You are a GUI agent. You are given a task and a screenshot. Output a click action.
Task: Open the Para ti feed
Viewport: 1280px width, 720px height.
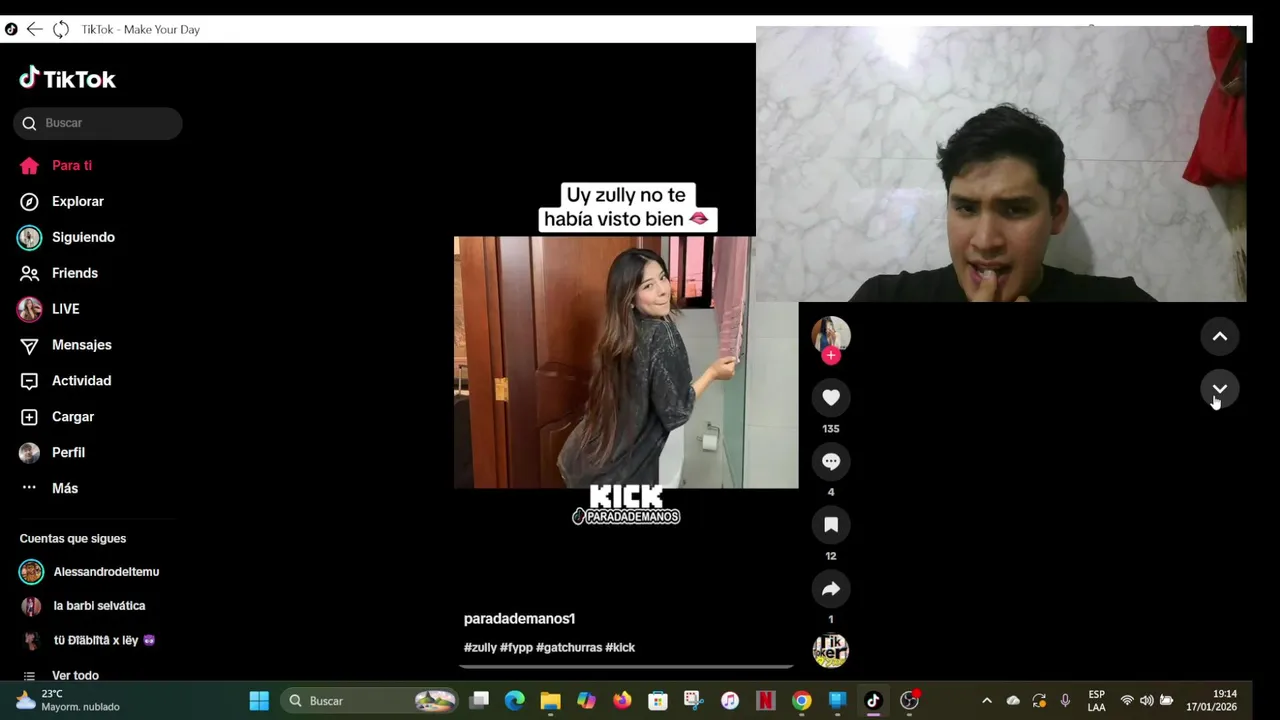[72, 166]
